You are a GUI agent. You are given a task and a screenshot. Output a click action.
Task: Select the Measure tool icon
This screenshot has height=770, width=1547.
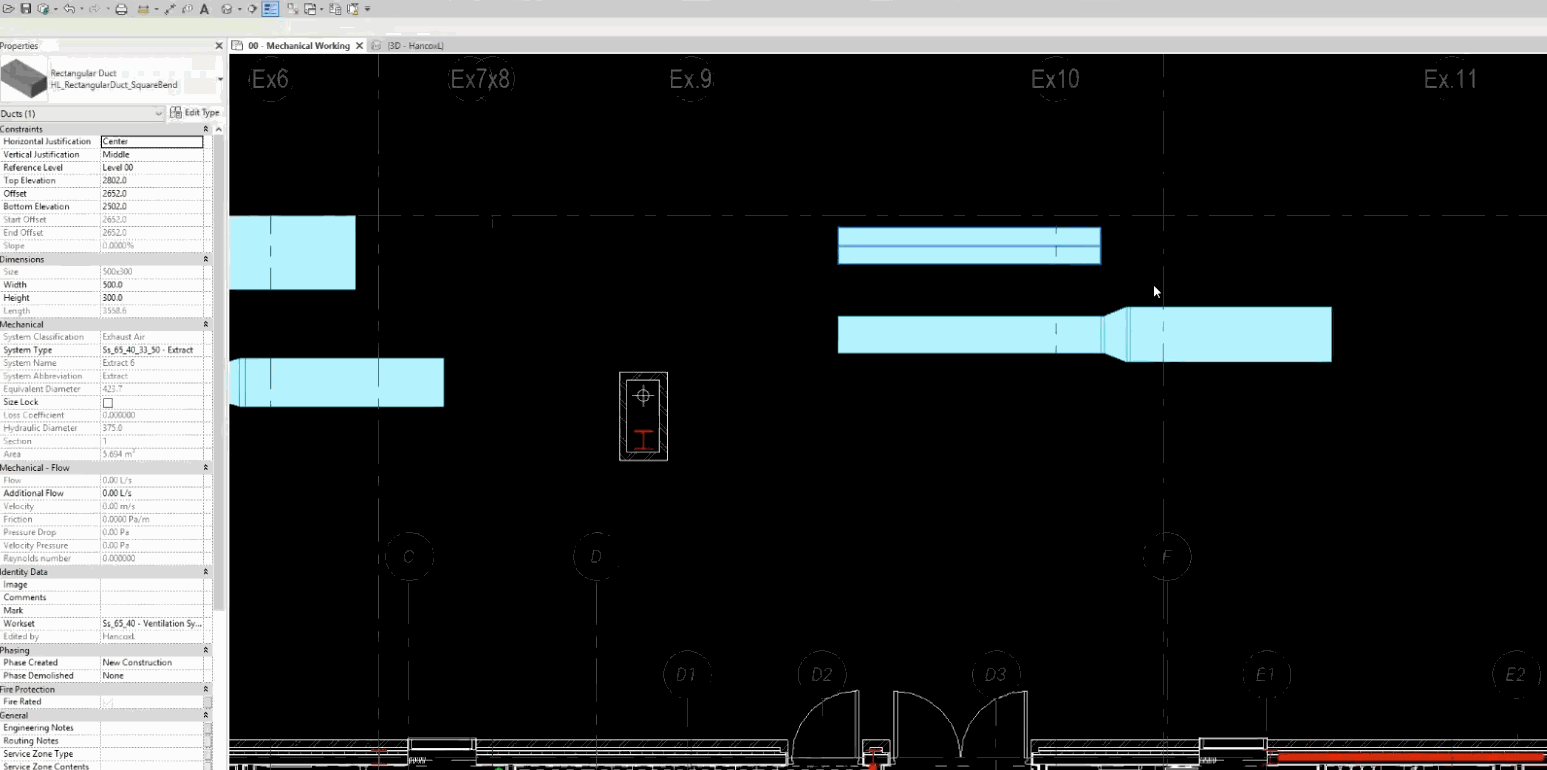[x=143, y=9]
